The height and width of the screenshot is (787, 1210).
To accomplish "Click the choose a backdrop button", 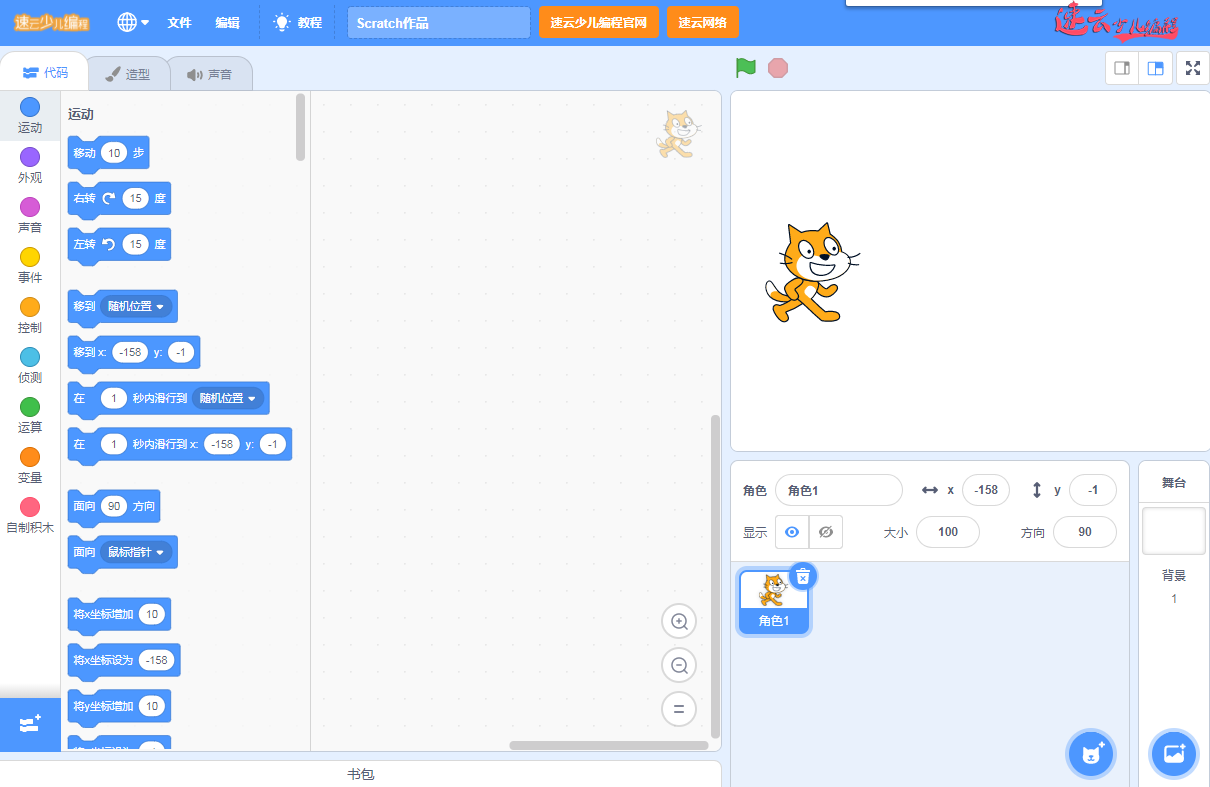I will point(1174,754).
